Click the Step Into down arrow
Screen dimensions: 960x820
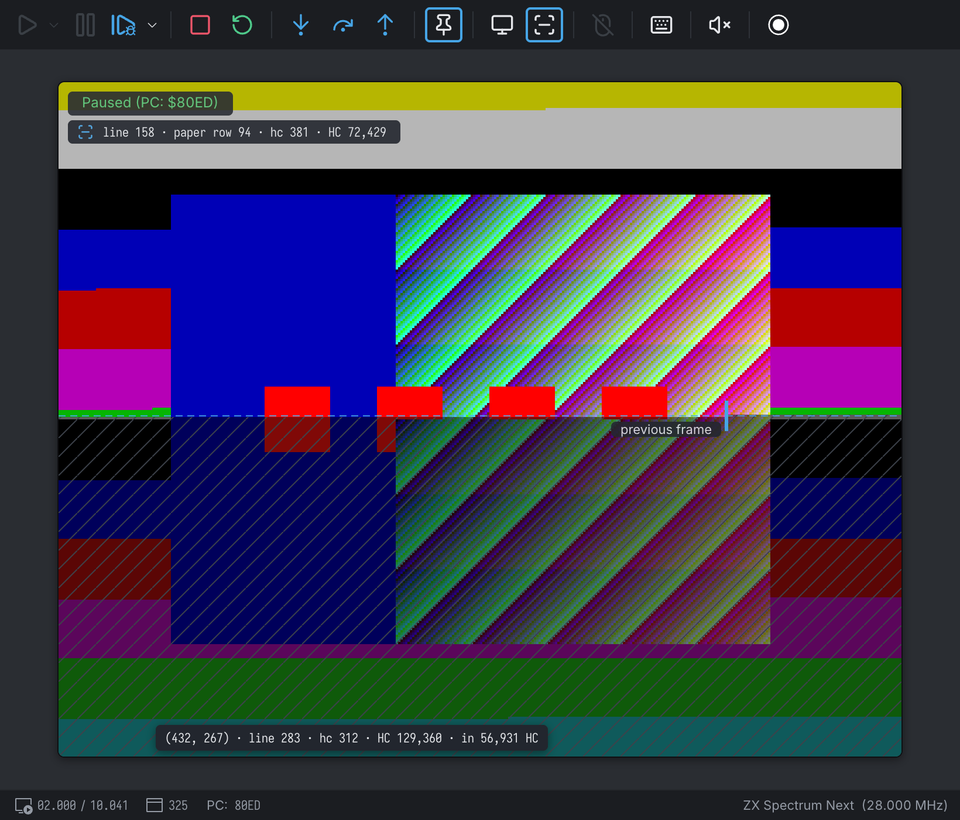coord(301,25)
